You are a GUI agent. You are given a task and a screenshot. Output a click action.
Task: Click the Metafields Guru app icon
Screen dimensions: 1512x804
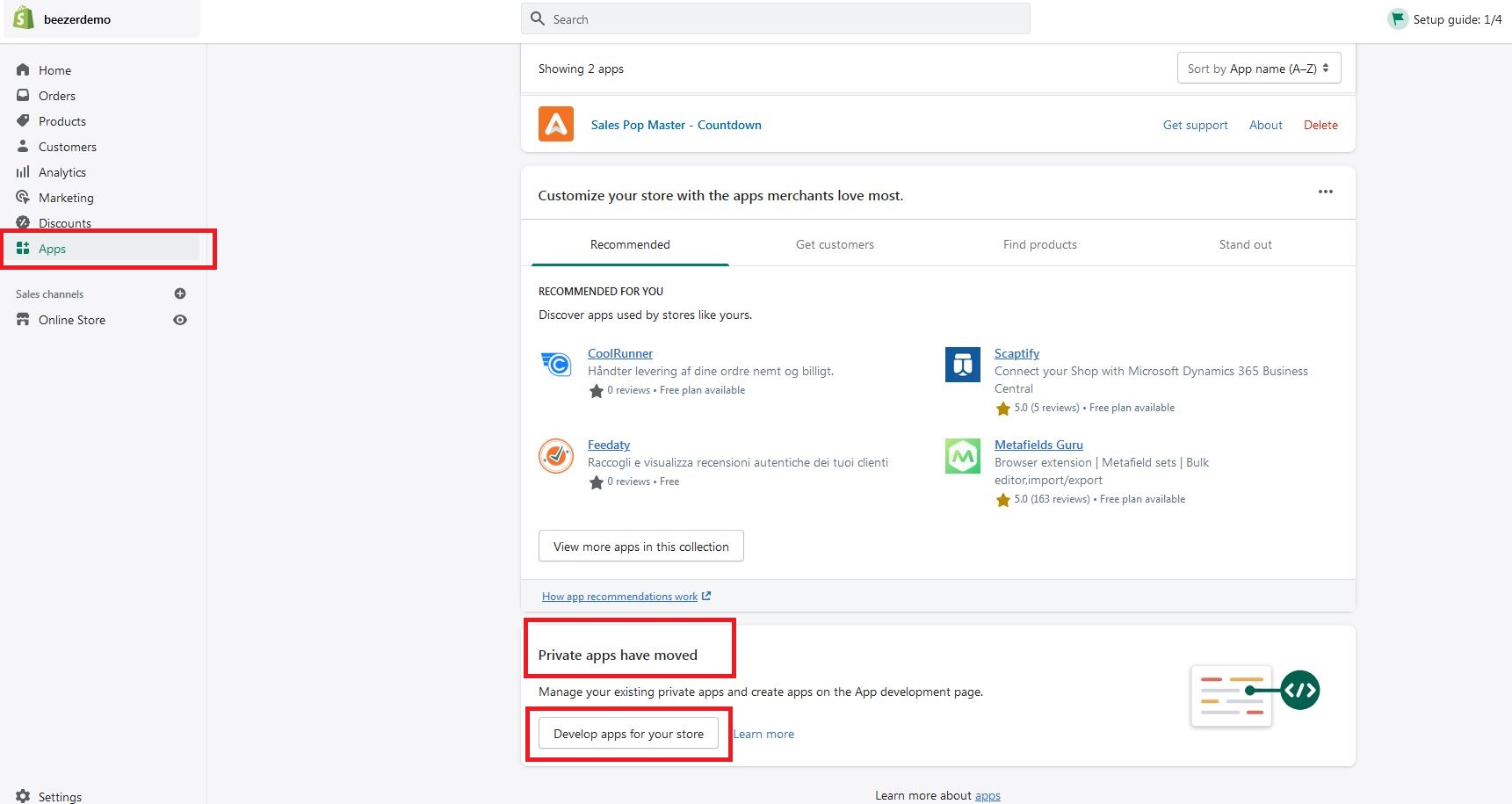[x=962, y=456]
